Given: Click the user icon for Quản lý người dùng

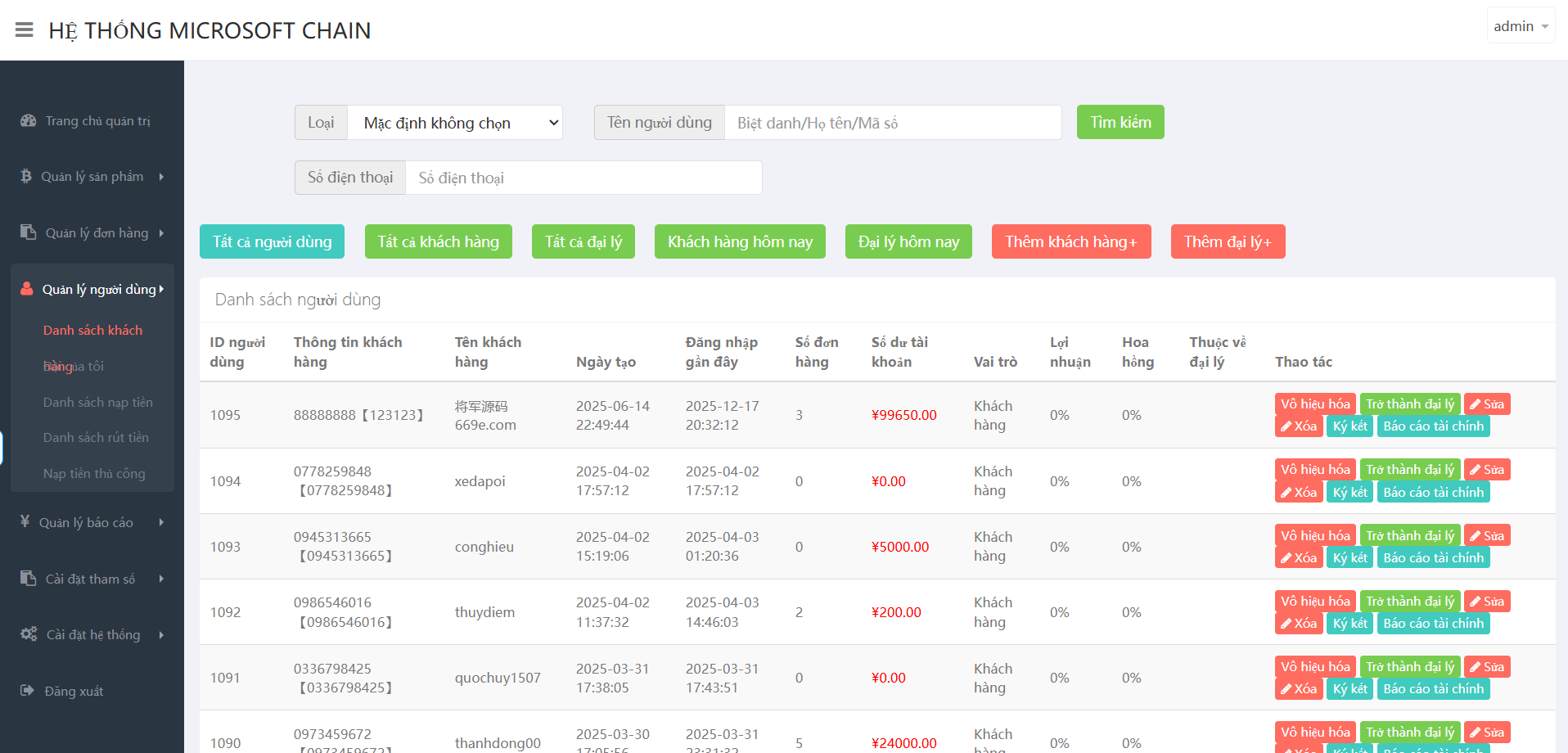Looking at the screenshot, I should point(27,289).
